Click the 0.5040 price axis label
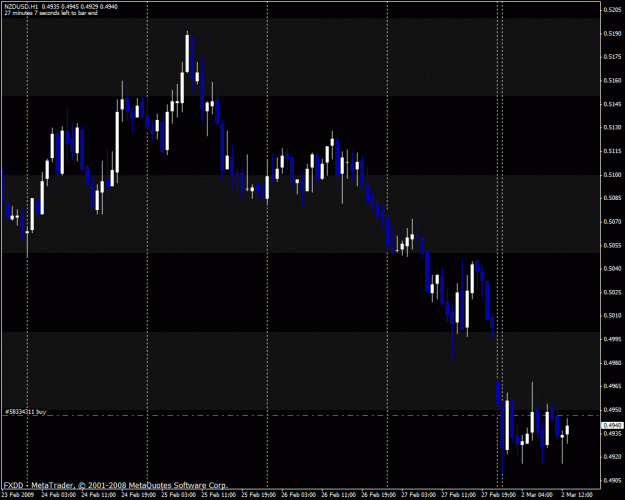 coord(613,269)
